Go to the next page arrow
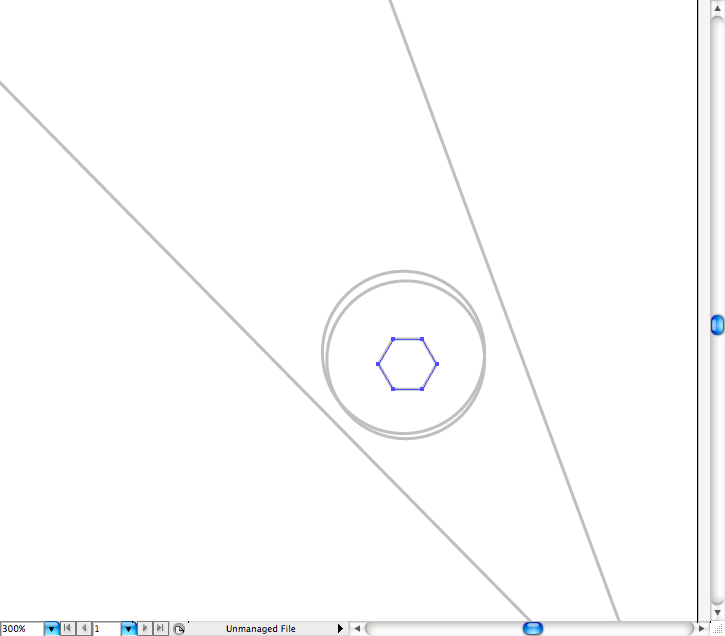Image resolution: width=725 pixels, height=636 pixels. [145, 629]
